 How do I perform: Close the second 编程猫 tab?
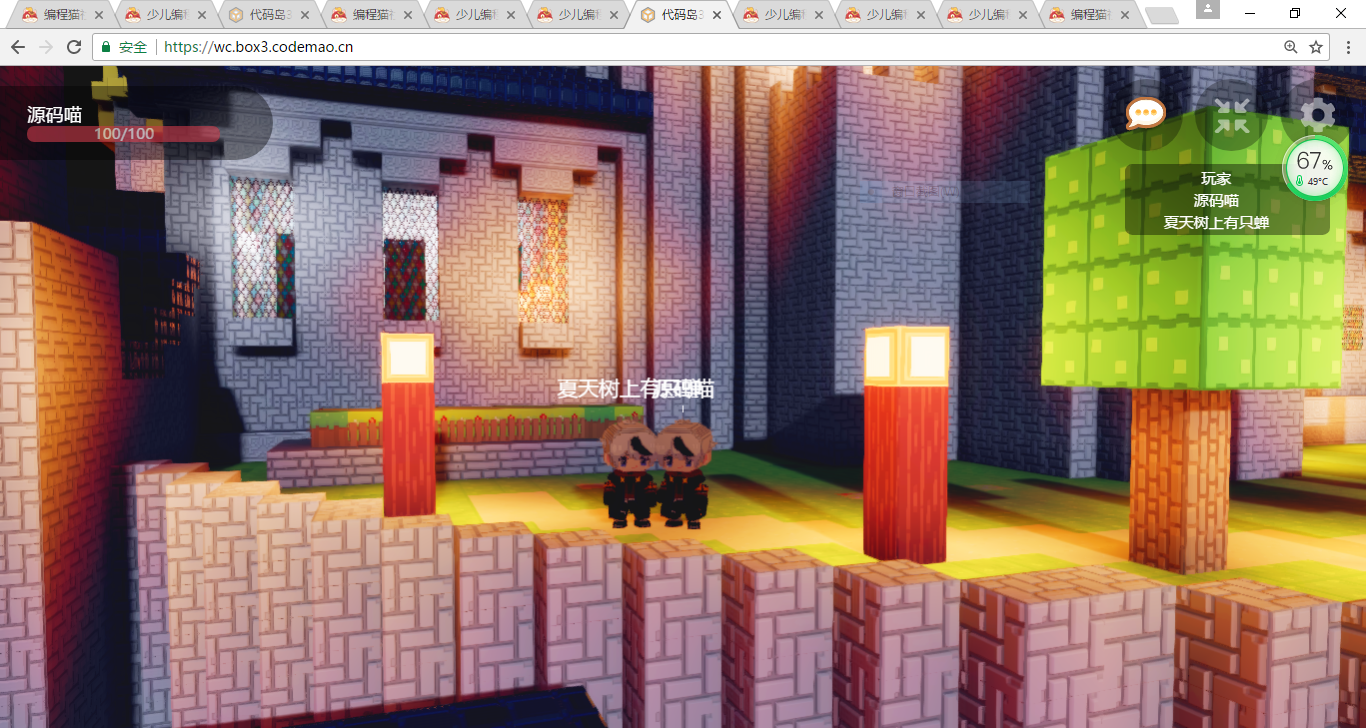coord(408,15)
